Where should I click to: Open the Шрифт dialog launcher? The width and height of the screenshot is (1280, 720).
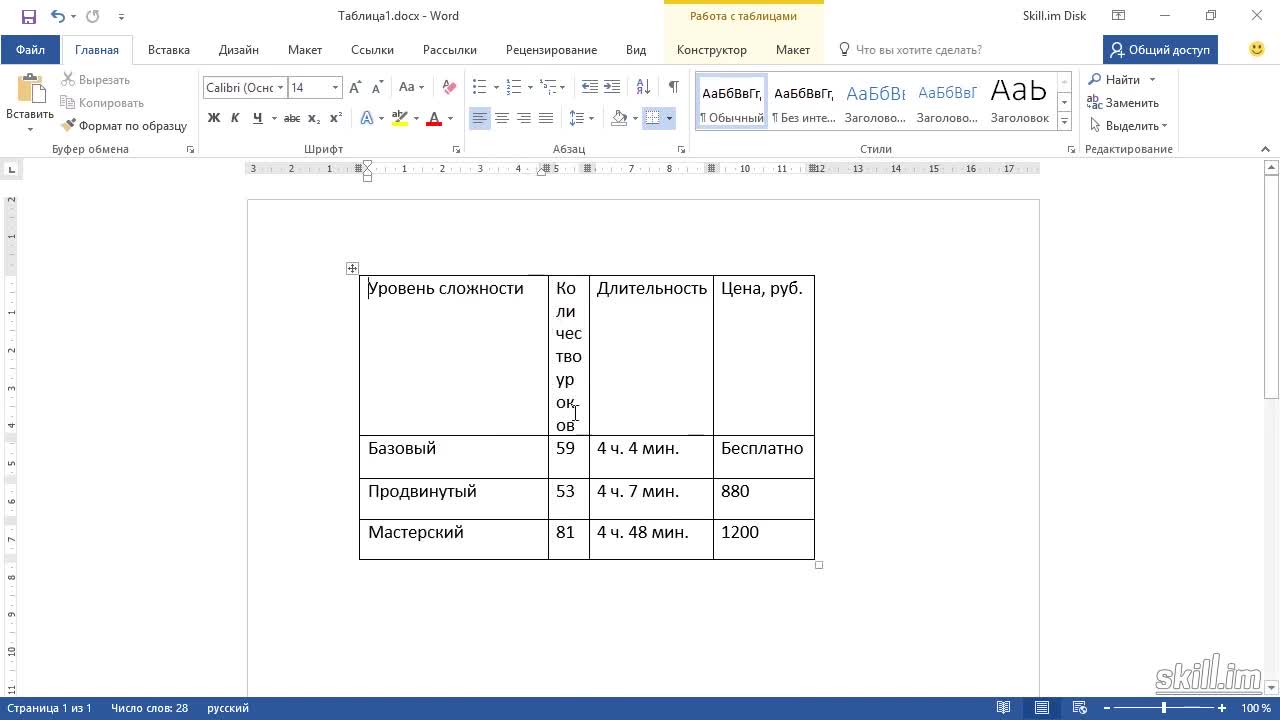[456, 150]
